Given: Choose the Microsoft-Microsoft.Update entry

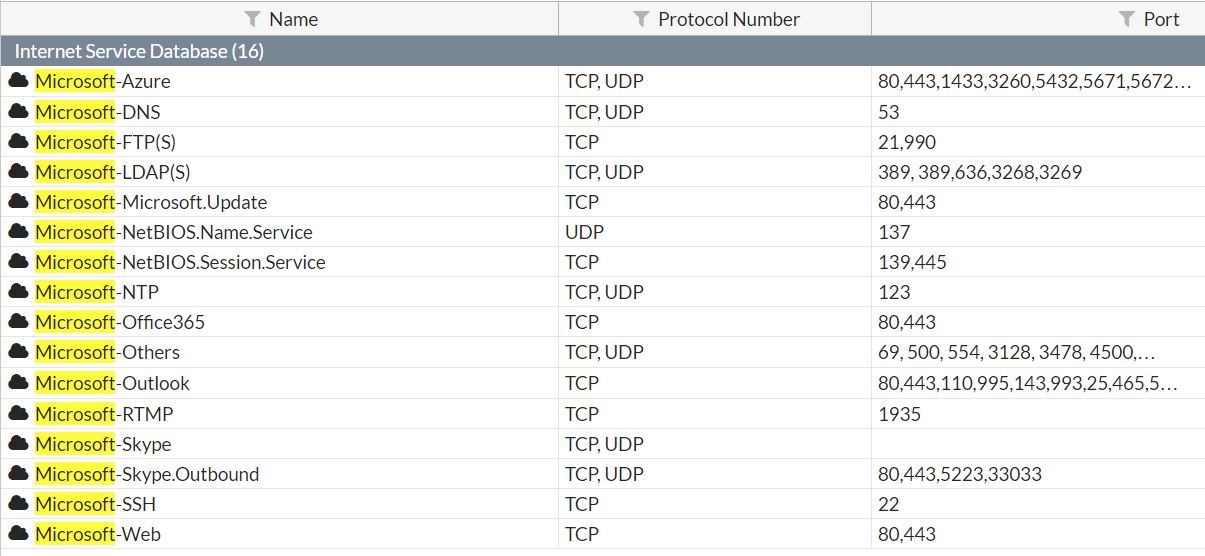Looking at the screenshot, I should pos(602,202).
